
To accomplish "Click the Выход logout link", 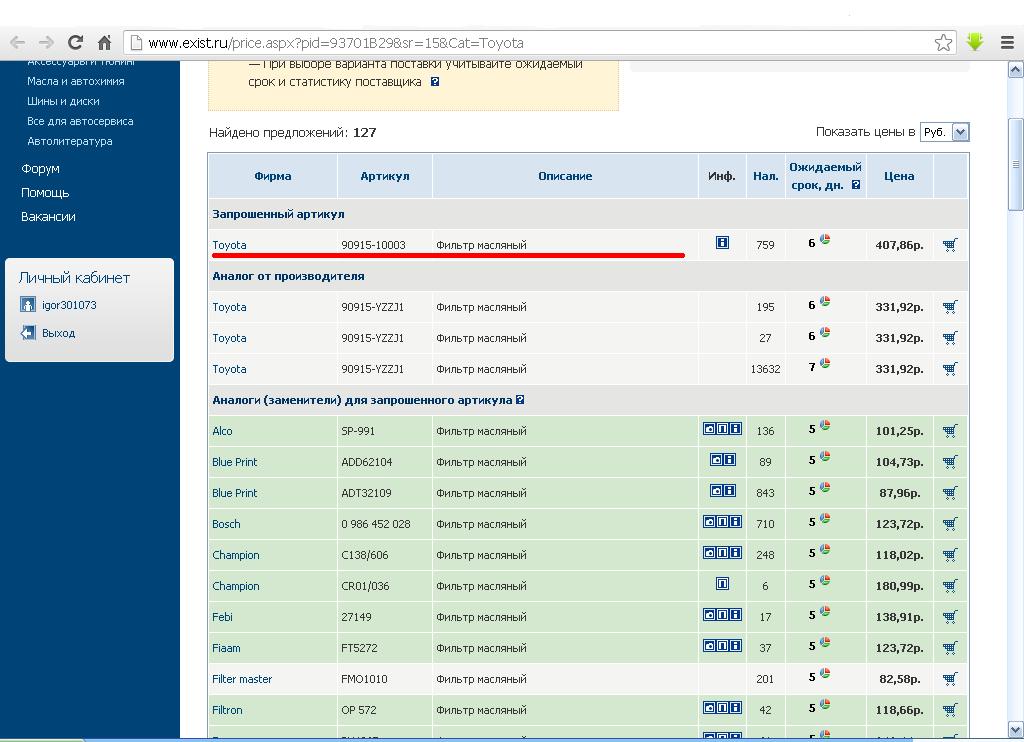I will pyautogui.click(x=58, y=333).
